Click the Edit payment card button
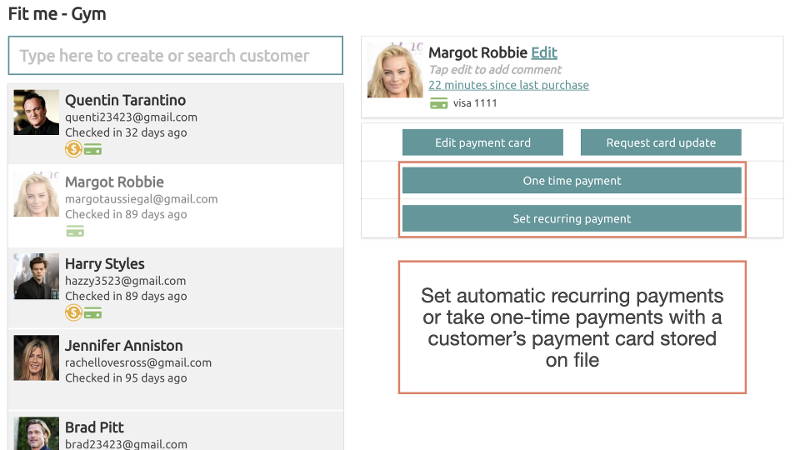The image size is (800, 450). click(483, 142)
